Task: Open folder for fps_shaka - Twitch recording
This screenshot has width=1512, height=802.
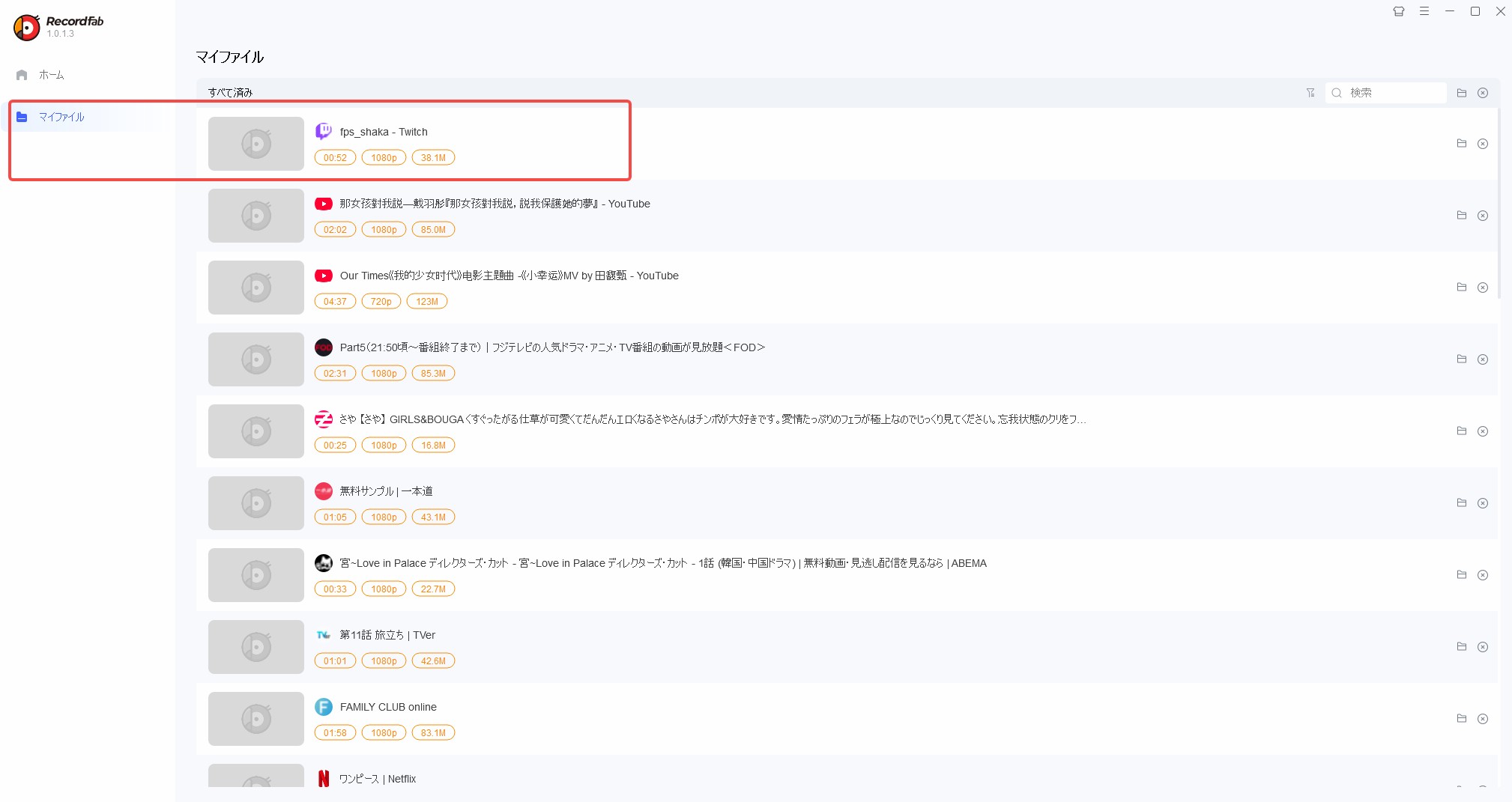Action: coord(1461,143)
